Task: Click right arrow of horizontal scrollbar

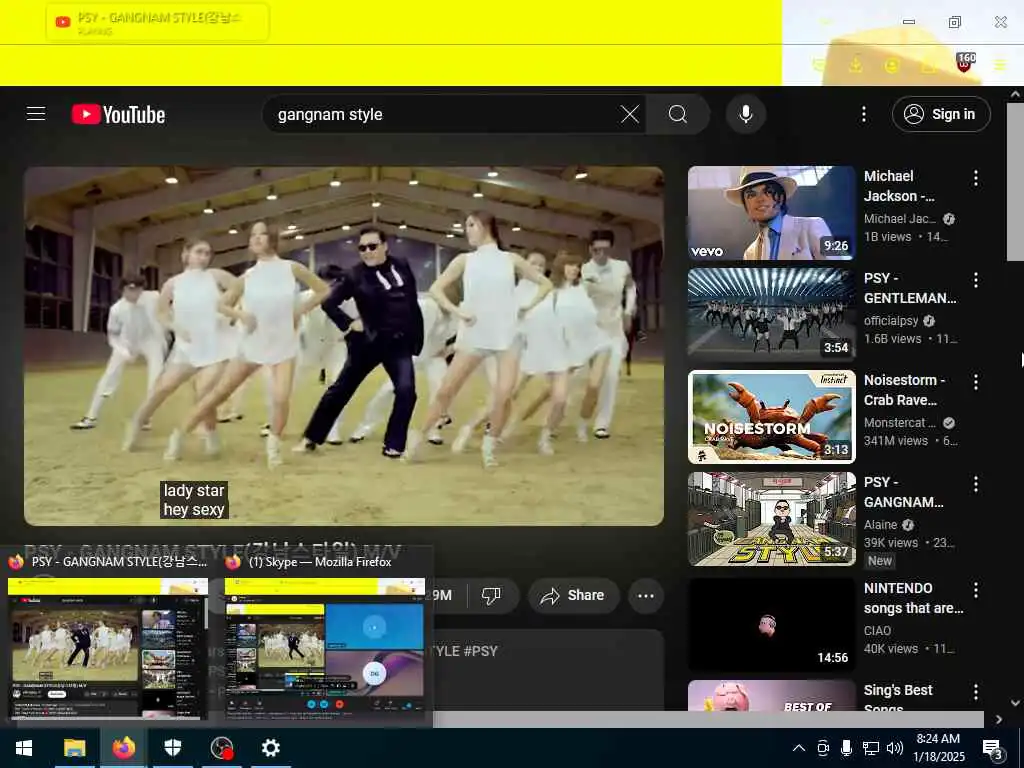Action: pos(999,719)
